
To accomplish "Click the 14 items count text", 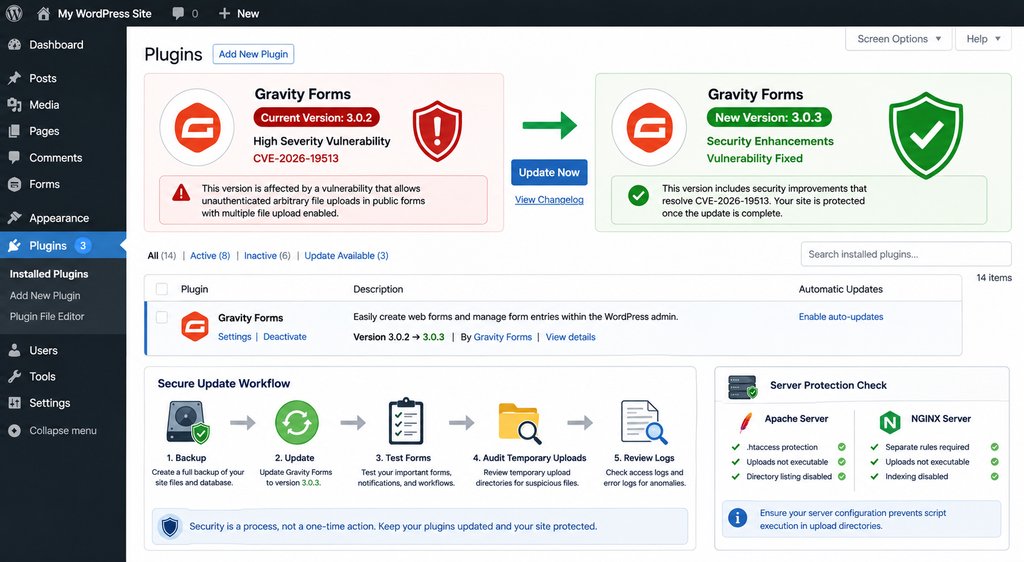I will [x=994, y=278].
